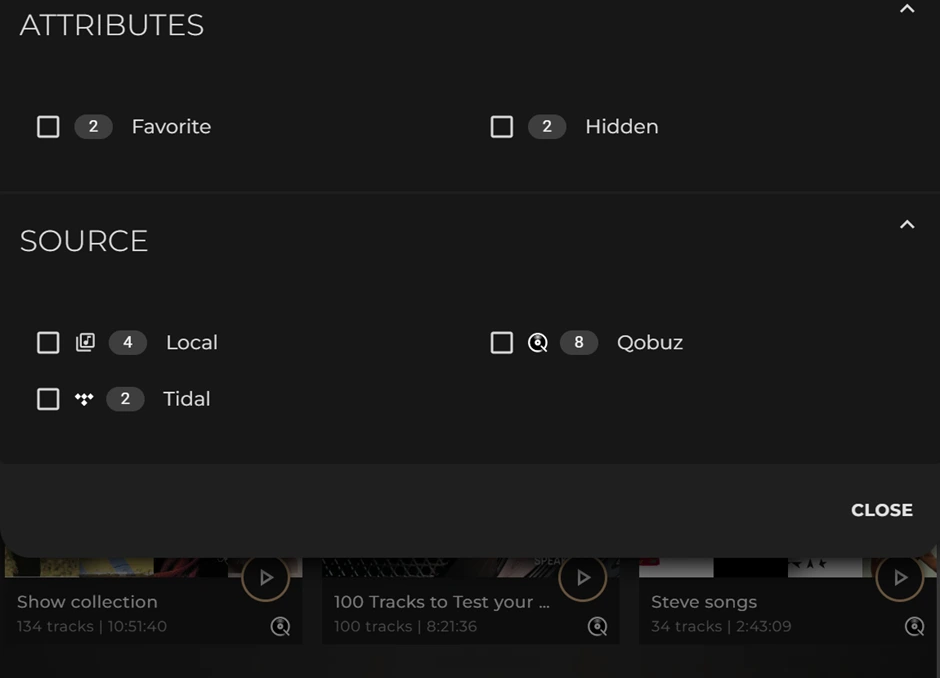Enable the Favorite attribute checkbox
The height and width of the screenshot is (678, 940).
tap(48, 127)
